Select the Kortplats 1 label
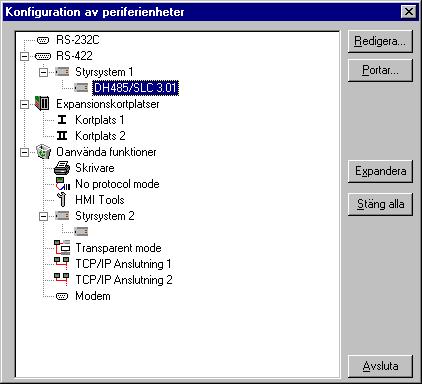The width and height of the screenshot is (422, 384). (x=100, y=120)
